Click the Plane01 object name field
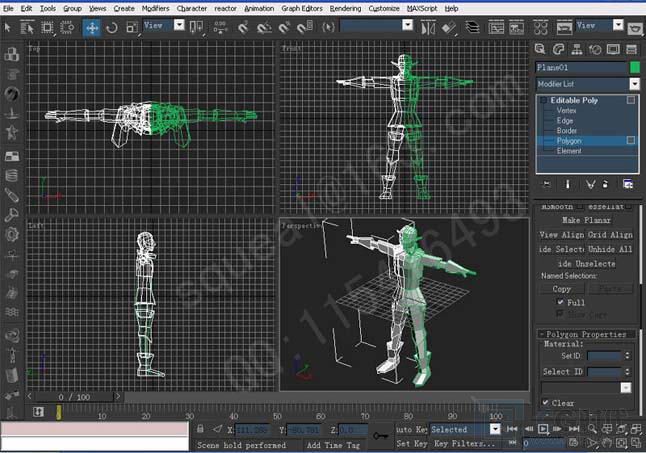This screenshot has width=646, height=453. coord(581,68)
